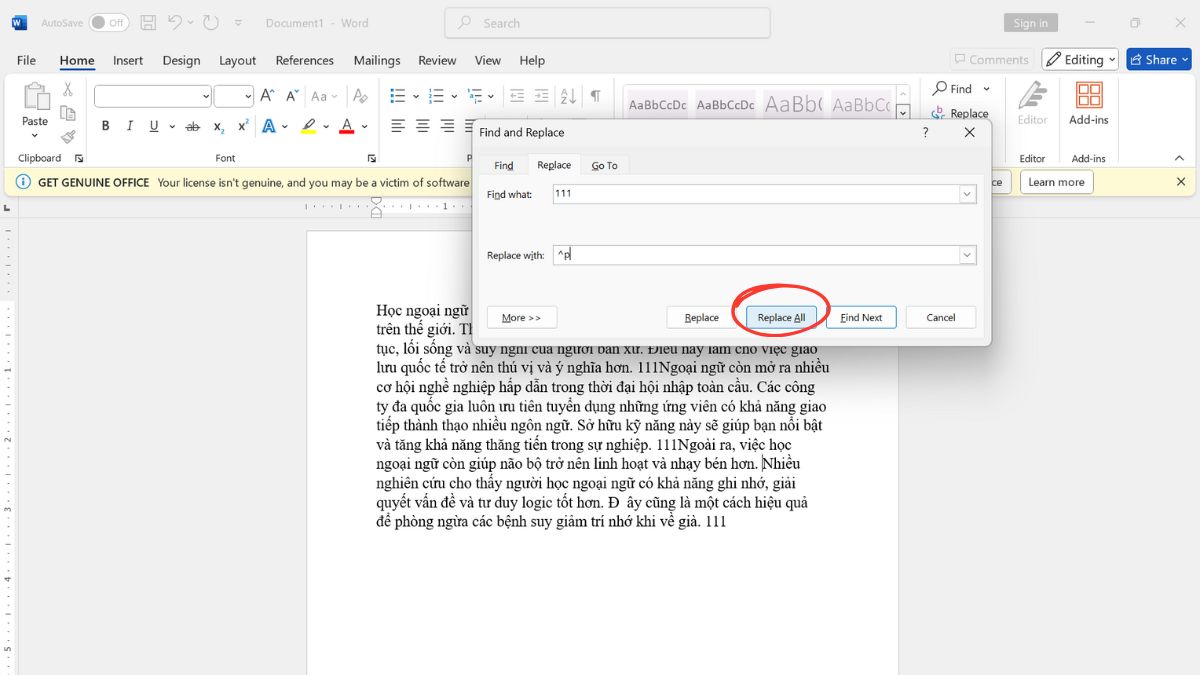Open the Add-ins grid icon
This screenshot has width=1200, height=675.
[x=1089, y=96]
